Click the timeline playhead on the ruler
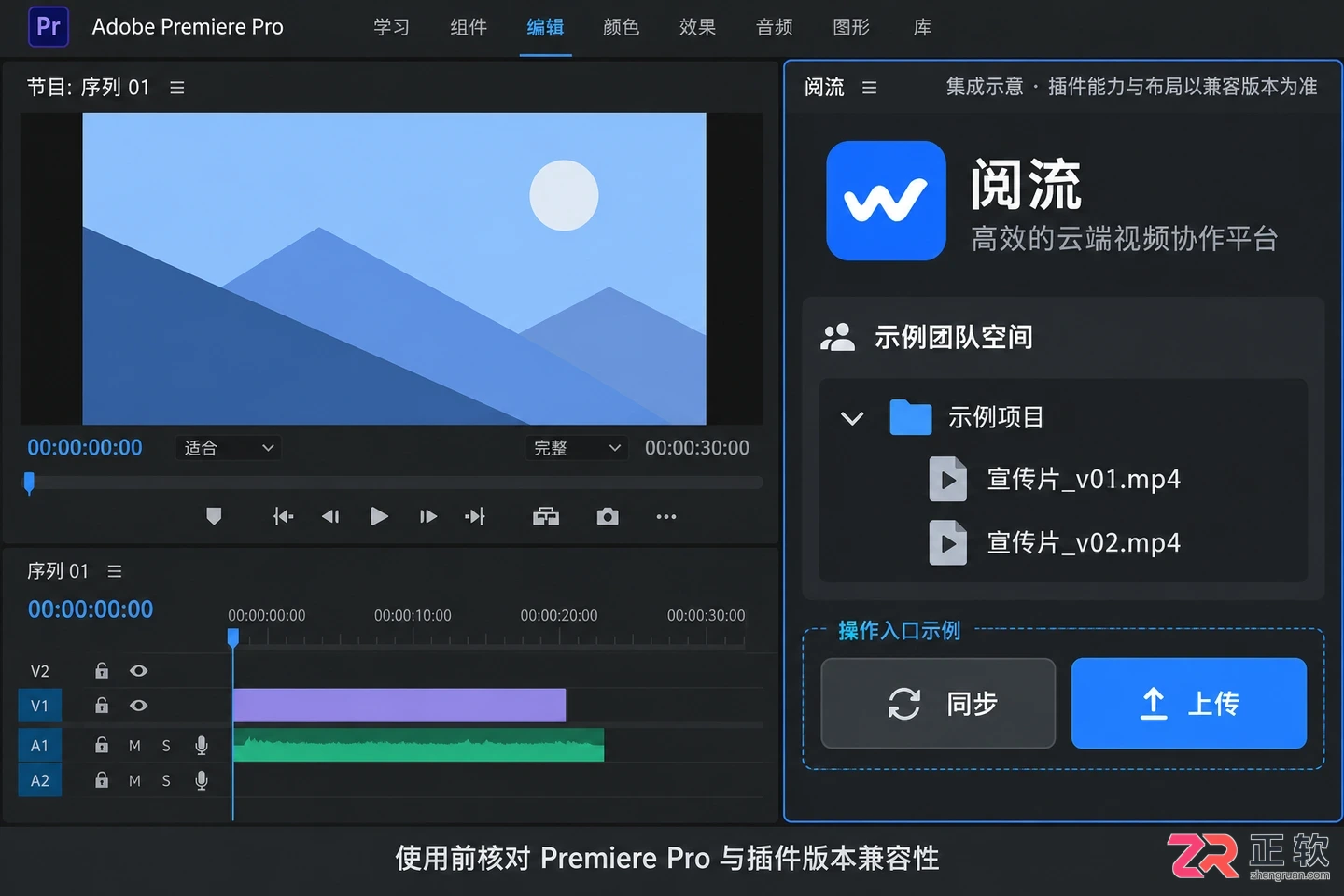The width and height of the screenshot is (1344, 896). 233,637
